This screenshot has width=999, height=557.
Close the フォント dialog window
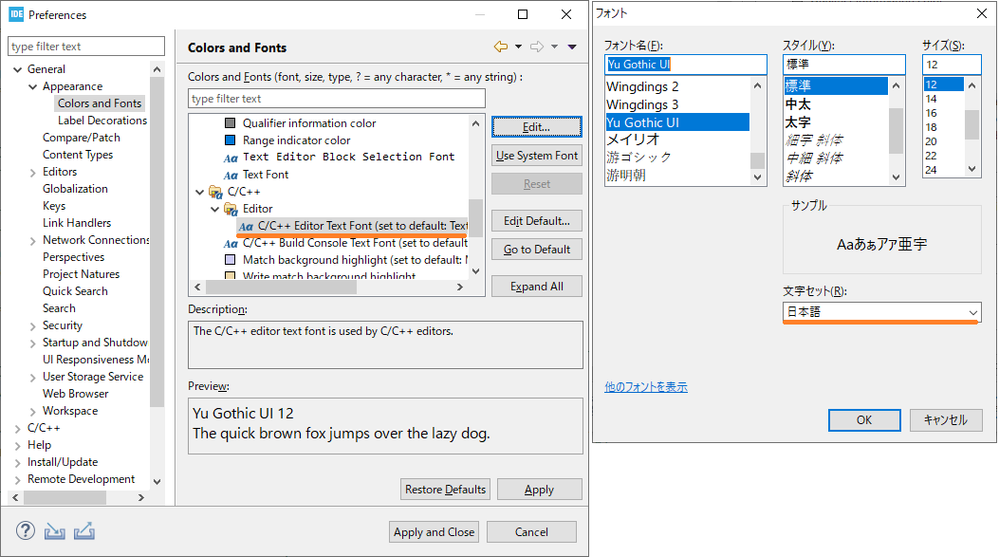click(x=982, y=13)
